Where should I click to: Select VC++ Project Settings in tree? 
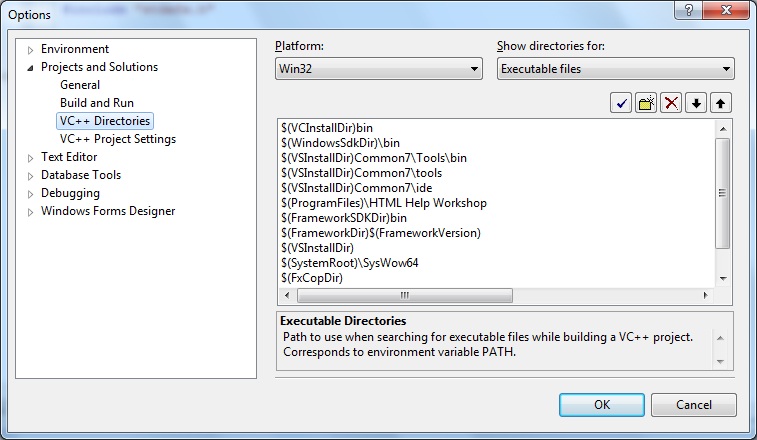[x=117, y=139]
